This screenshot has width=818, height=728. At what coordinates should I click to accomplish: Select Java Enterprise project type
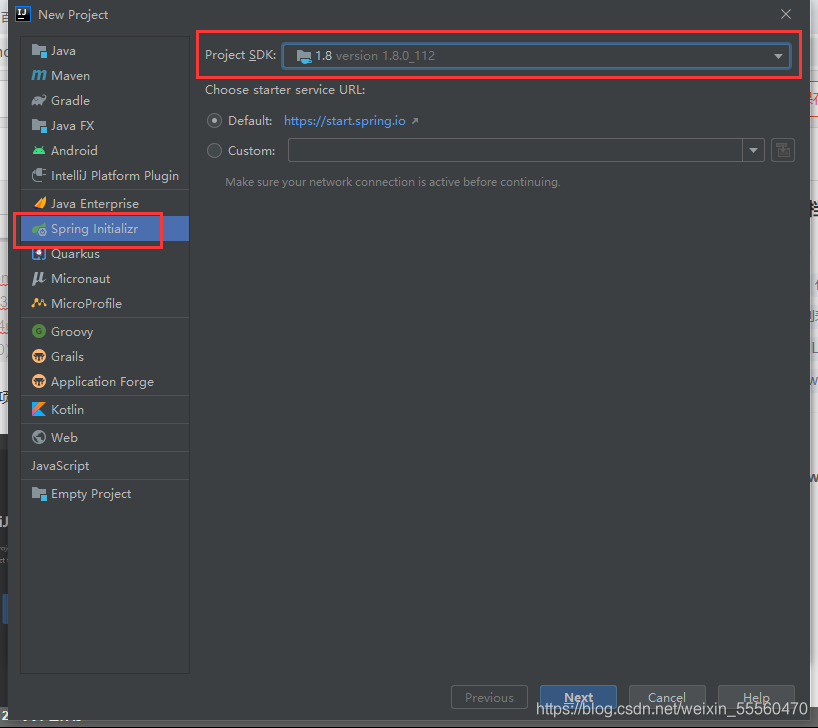click(105, 204)
